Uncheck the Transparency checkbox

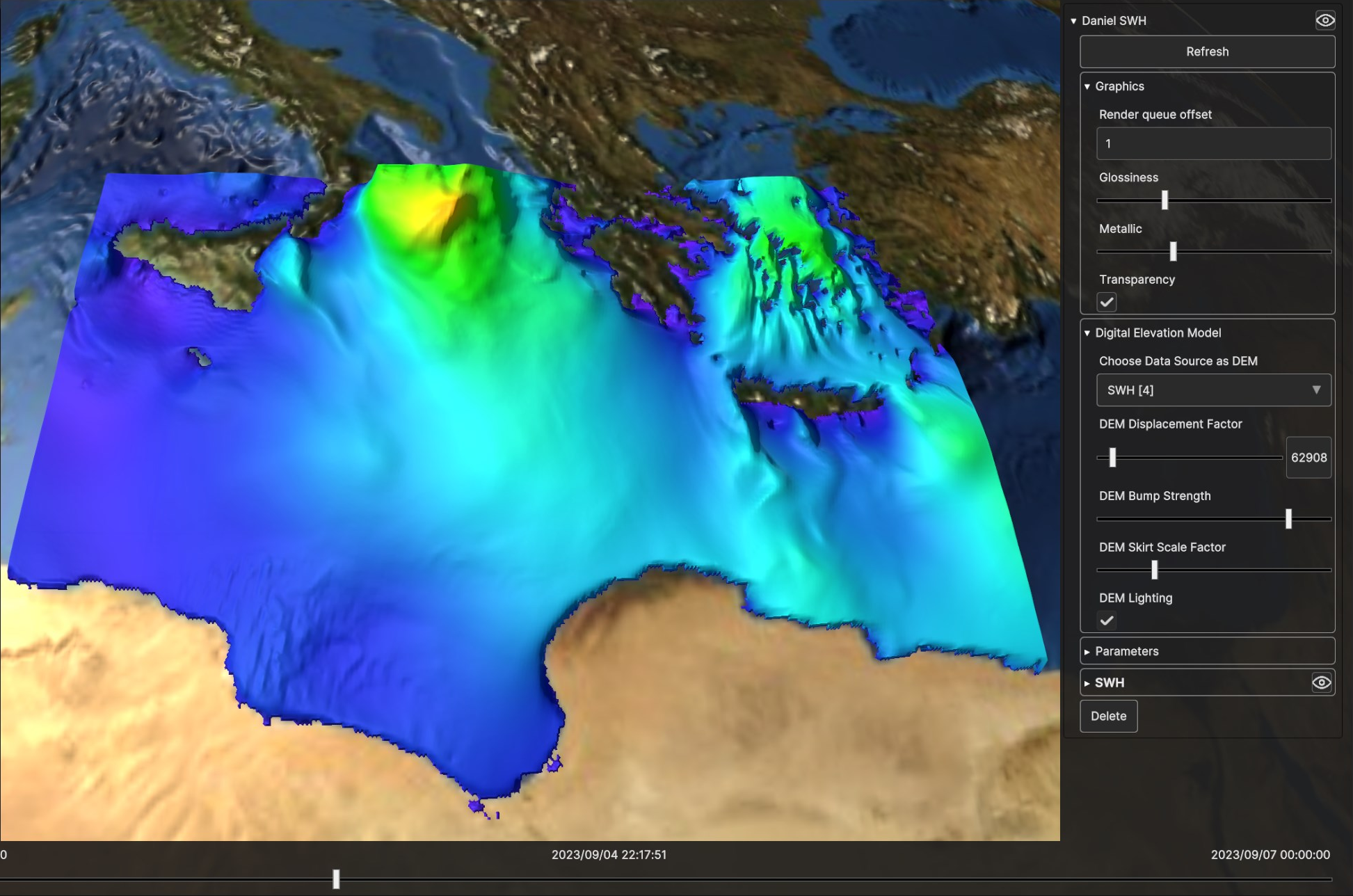point(1107,302)
